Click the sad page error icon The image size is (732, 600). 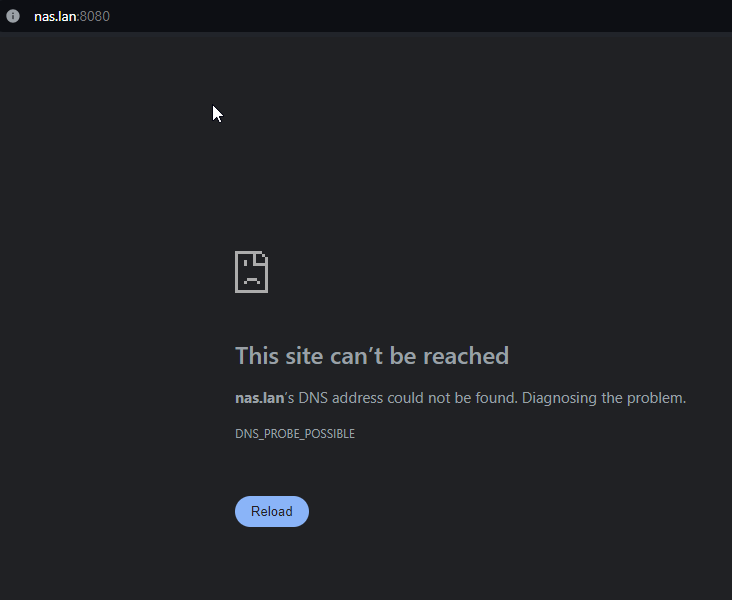[251, 272]
